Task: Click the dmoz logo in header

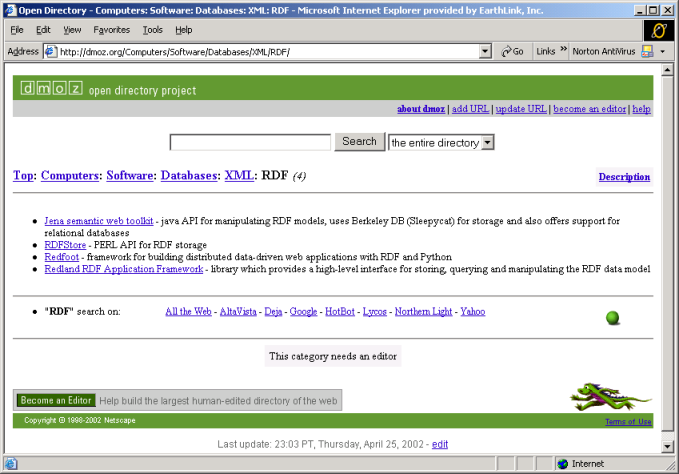Action: point(51,89)
